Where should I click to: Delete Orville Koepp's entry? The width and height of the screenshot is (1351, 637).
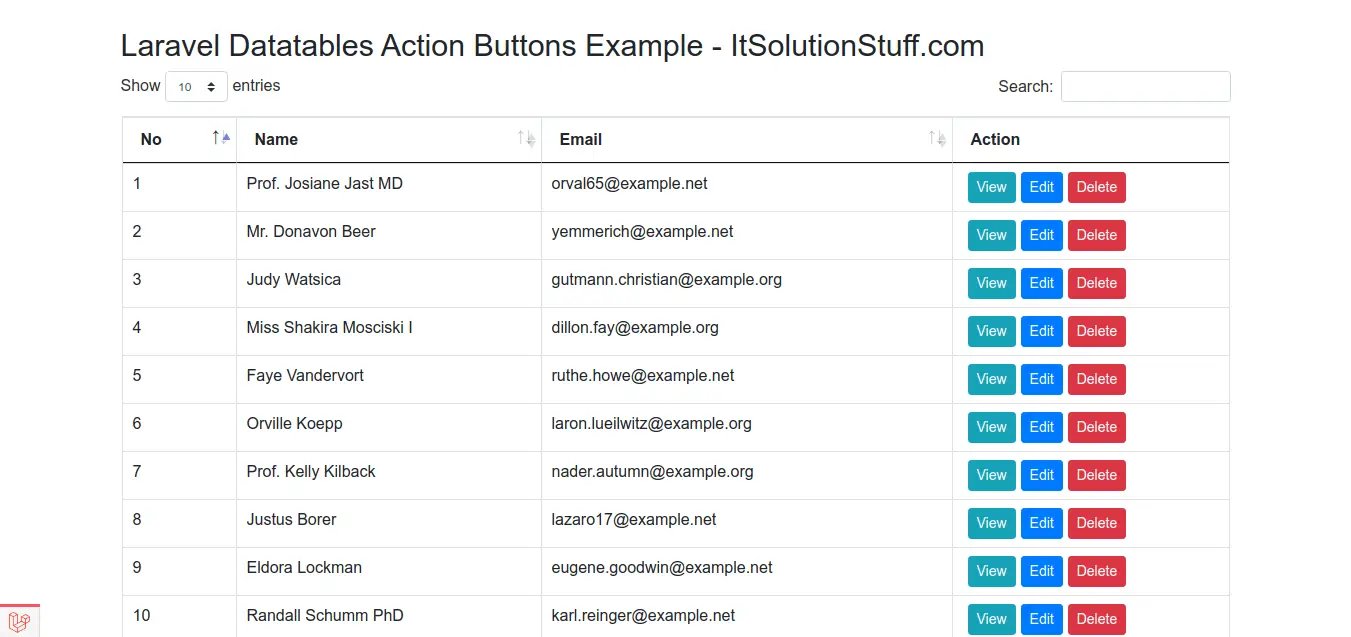(1096, 427)
